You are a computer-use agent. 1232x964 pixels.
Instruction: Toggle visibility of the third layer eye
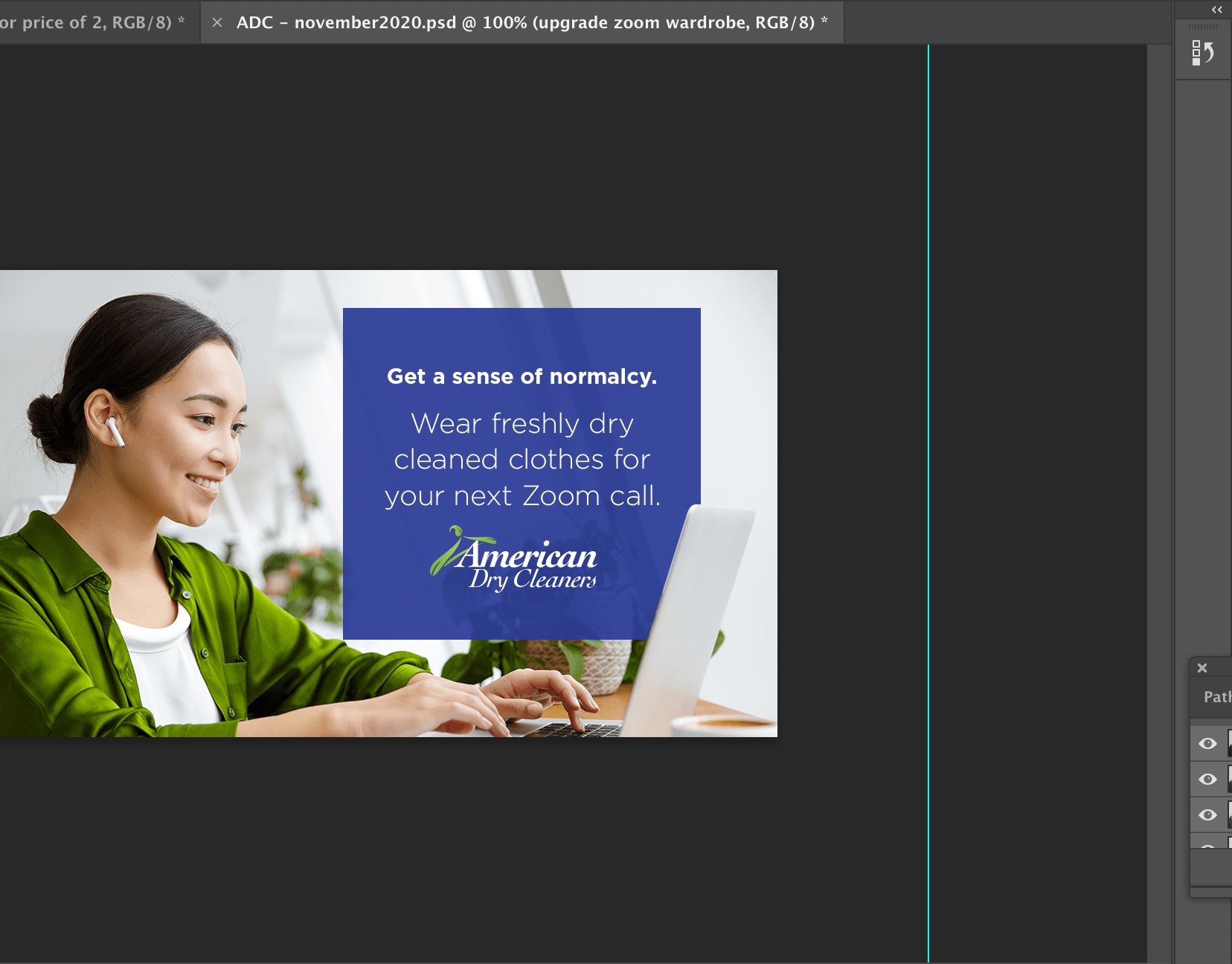pyautogui.click(x=1208, y=814)
